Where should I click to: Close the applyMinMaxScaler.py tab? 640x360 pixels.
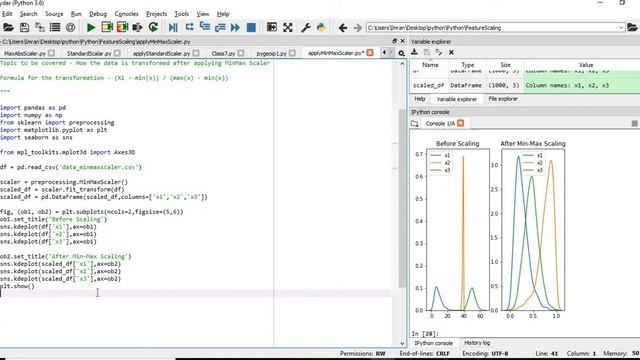point(370,53)
